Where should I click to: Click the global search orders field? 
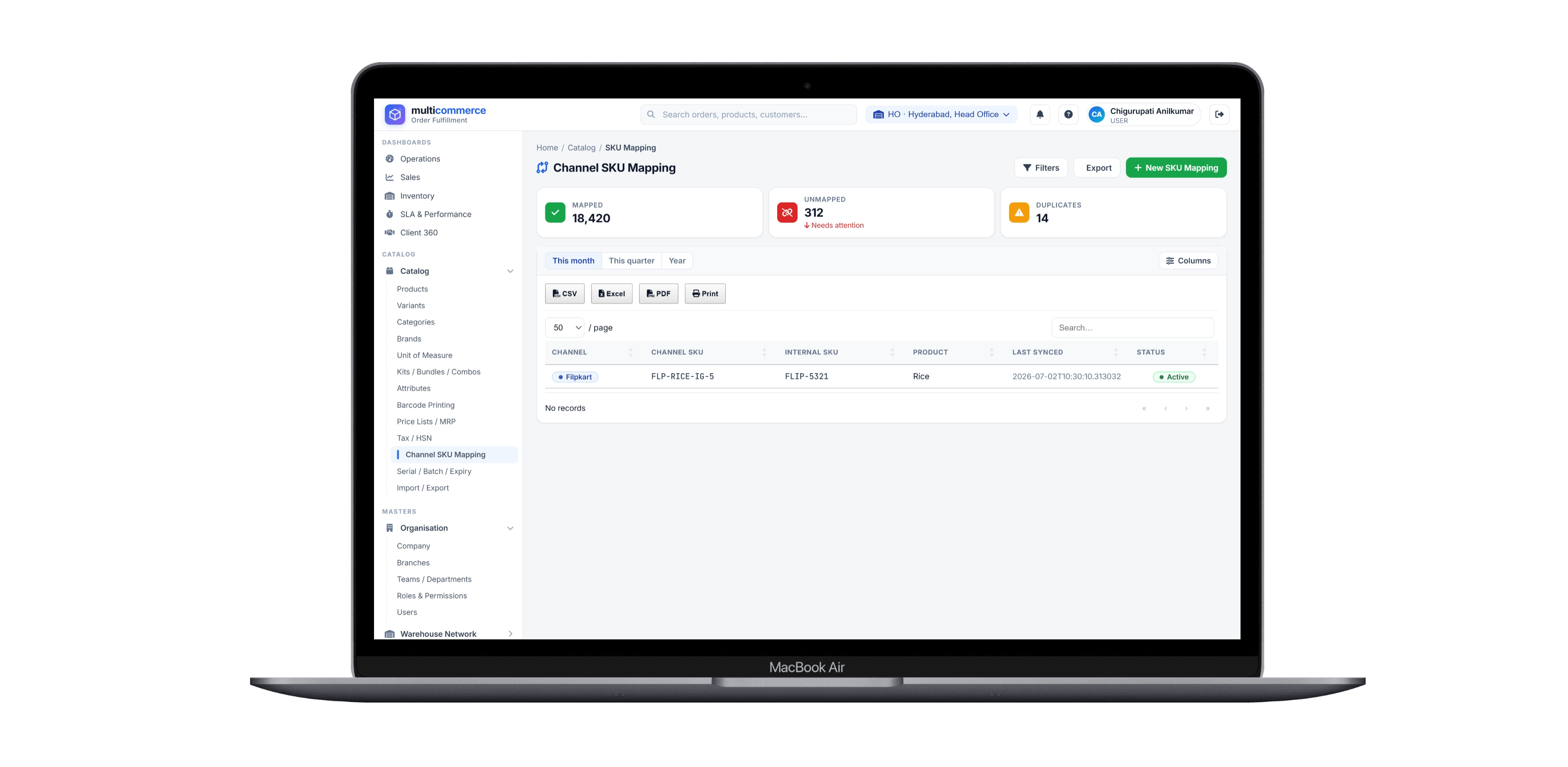pos(748,114)
